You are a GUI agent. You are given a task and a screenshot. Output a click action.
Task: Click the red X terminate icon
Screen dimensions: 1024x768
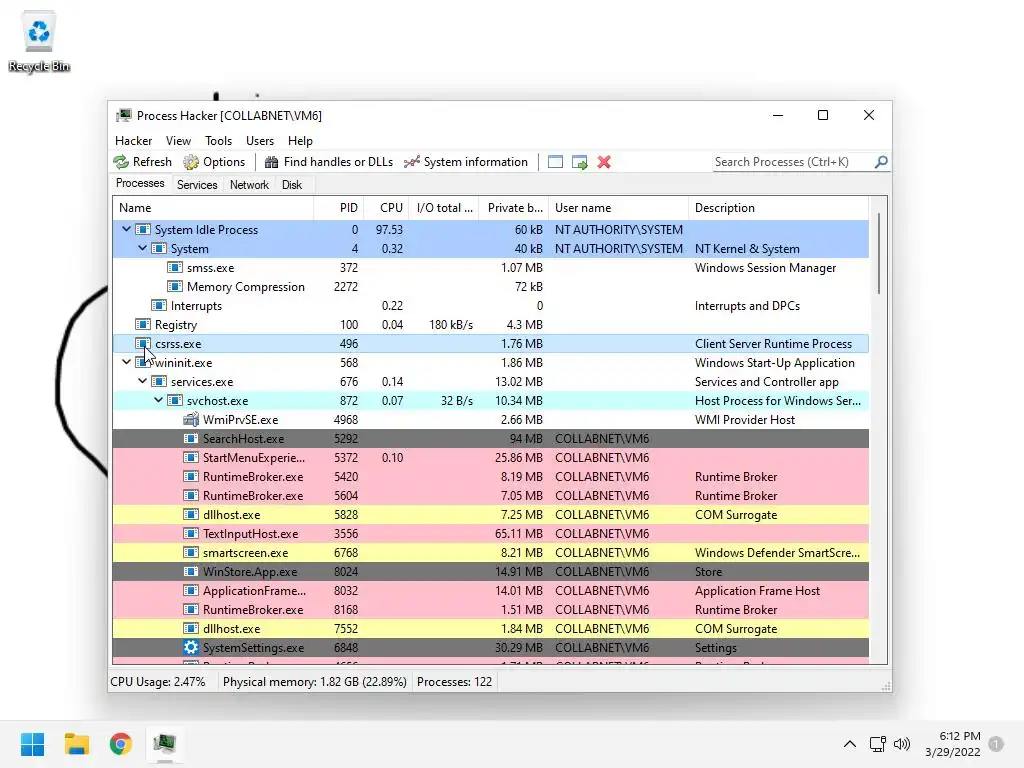(x=604, y=162)
